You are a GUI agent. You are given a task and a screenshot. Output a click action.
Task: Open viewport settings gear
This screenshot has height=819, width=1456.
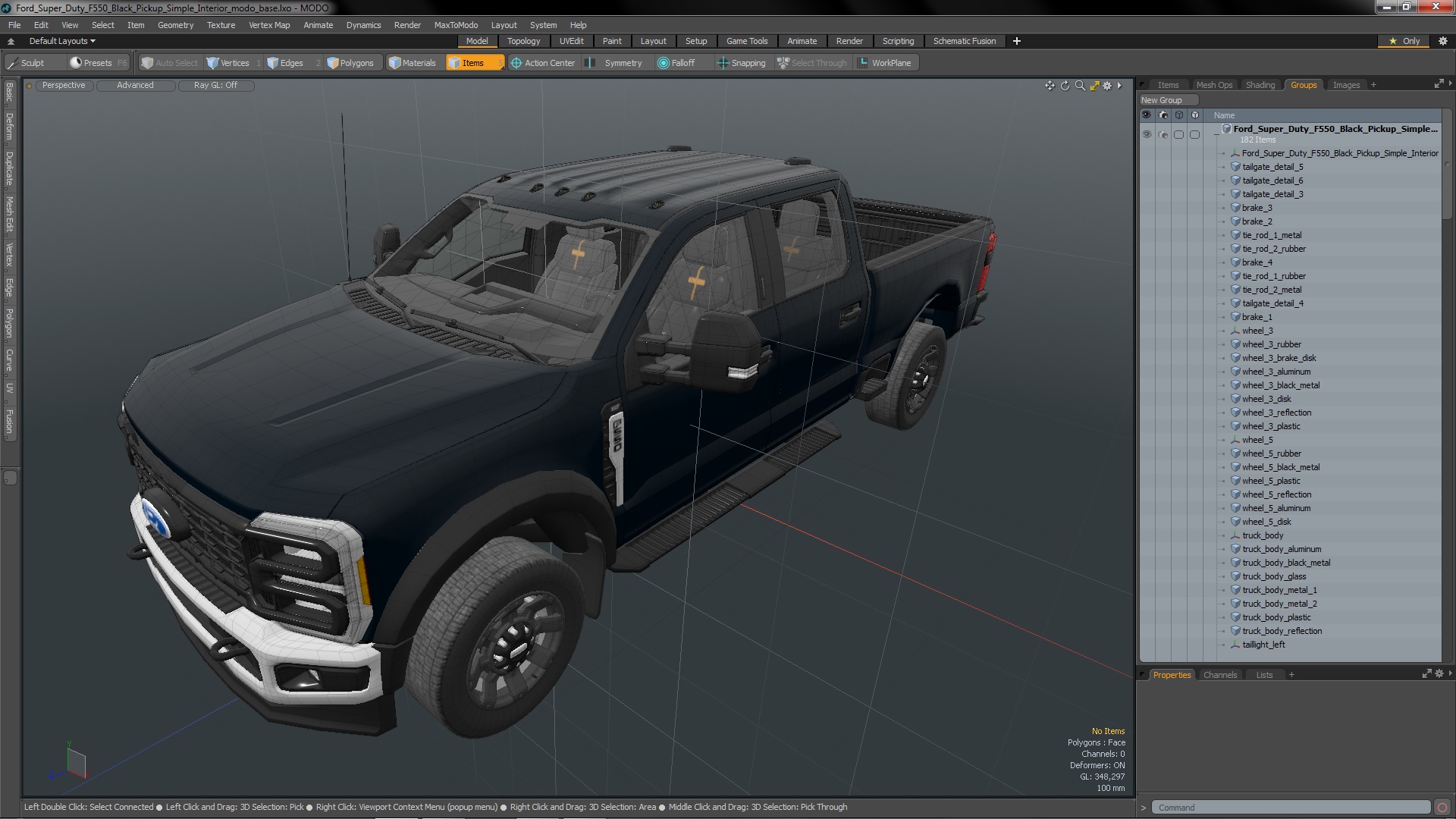click(x=1107, y=86)
